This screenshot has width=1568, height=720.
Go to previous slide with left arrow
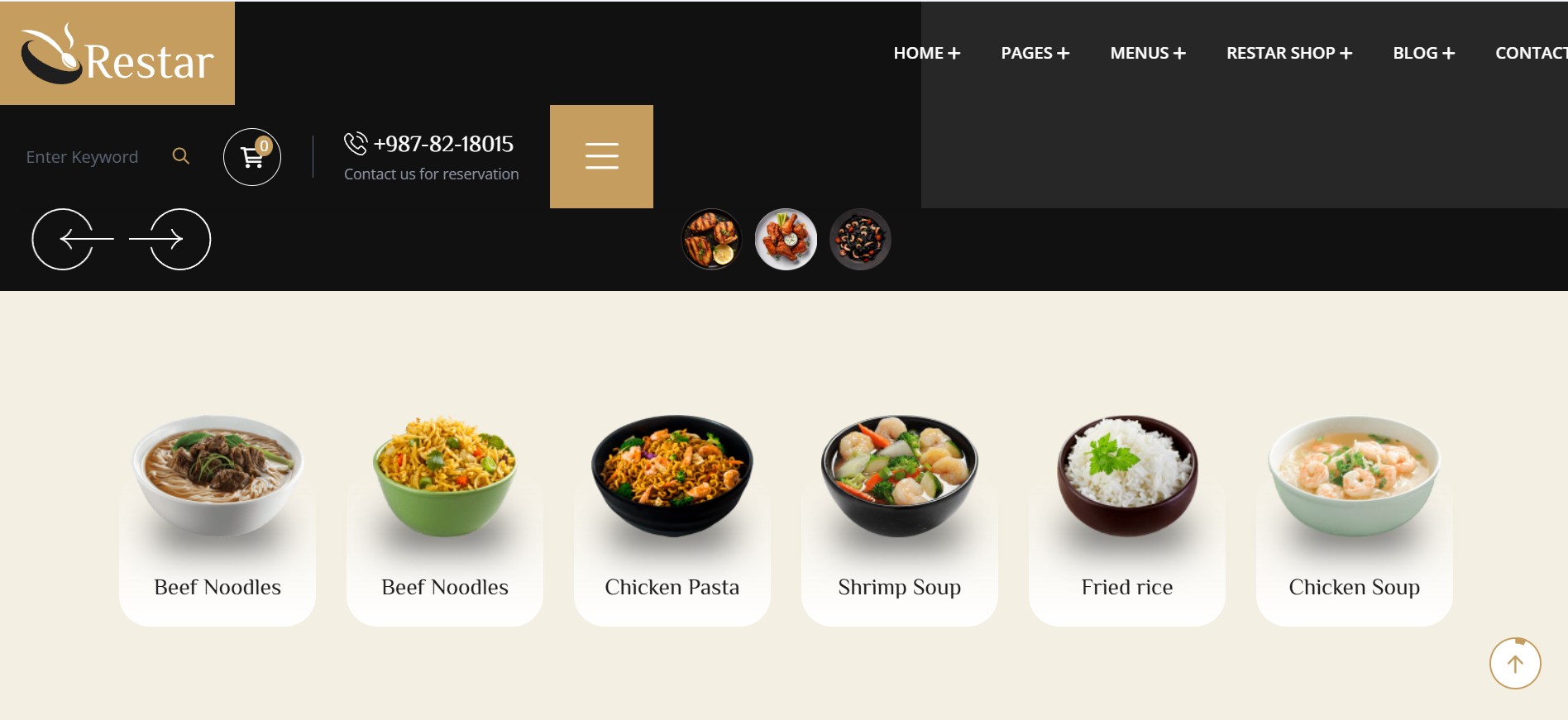73,239
